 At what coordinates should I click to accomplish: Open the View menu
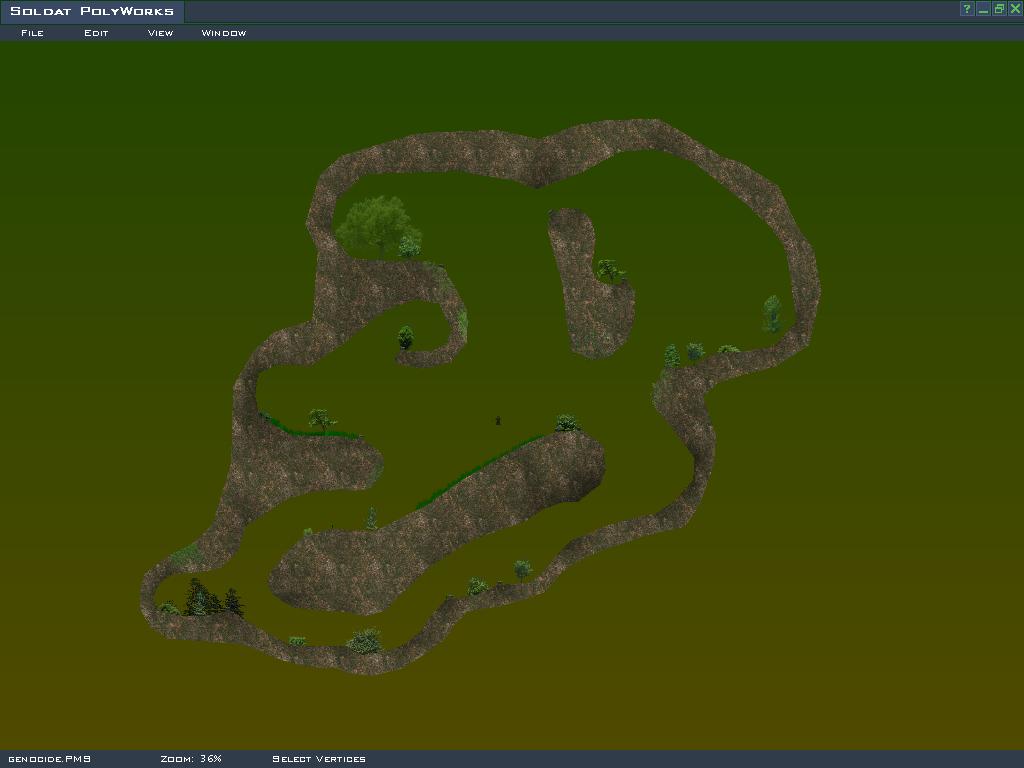coord(160,33)
